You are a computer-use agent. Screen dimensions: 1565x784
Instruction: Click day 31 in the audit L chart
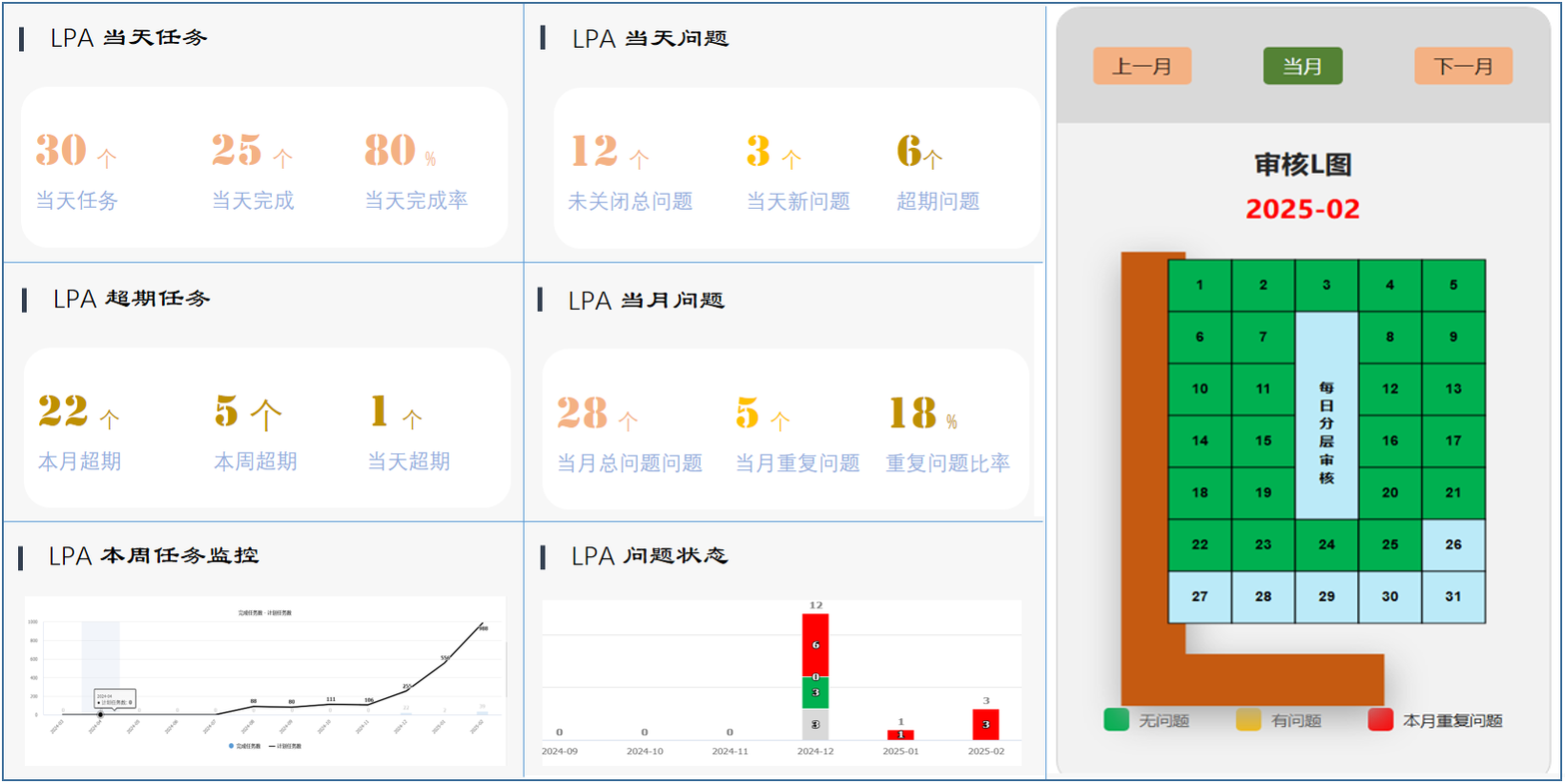pos(1453,596)
